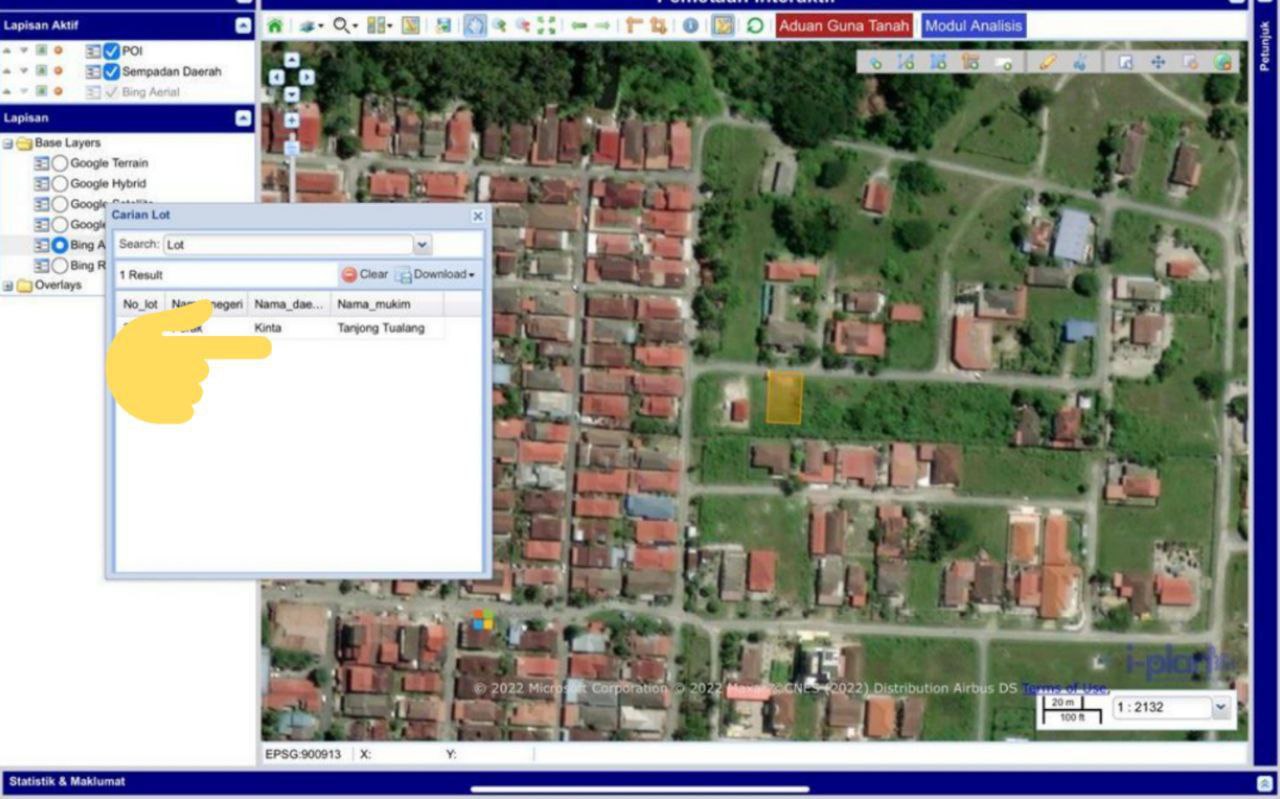The height and width of the screenshot is (799, 1280).
Task: Clear the lot search results
Action: 365,274
